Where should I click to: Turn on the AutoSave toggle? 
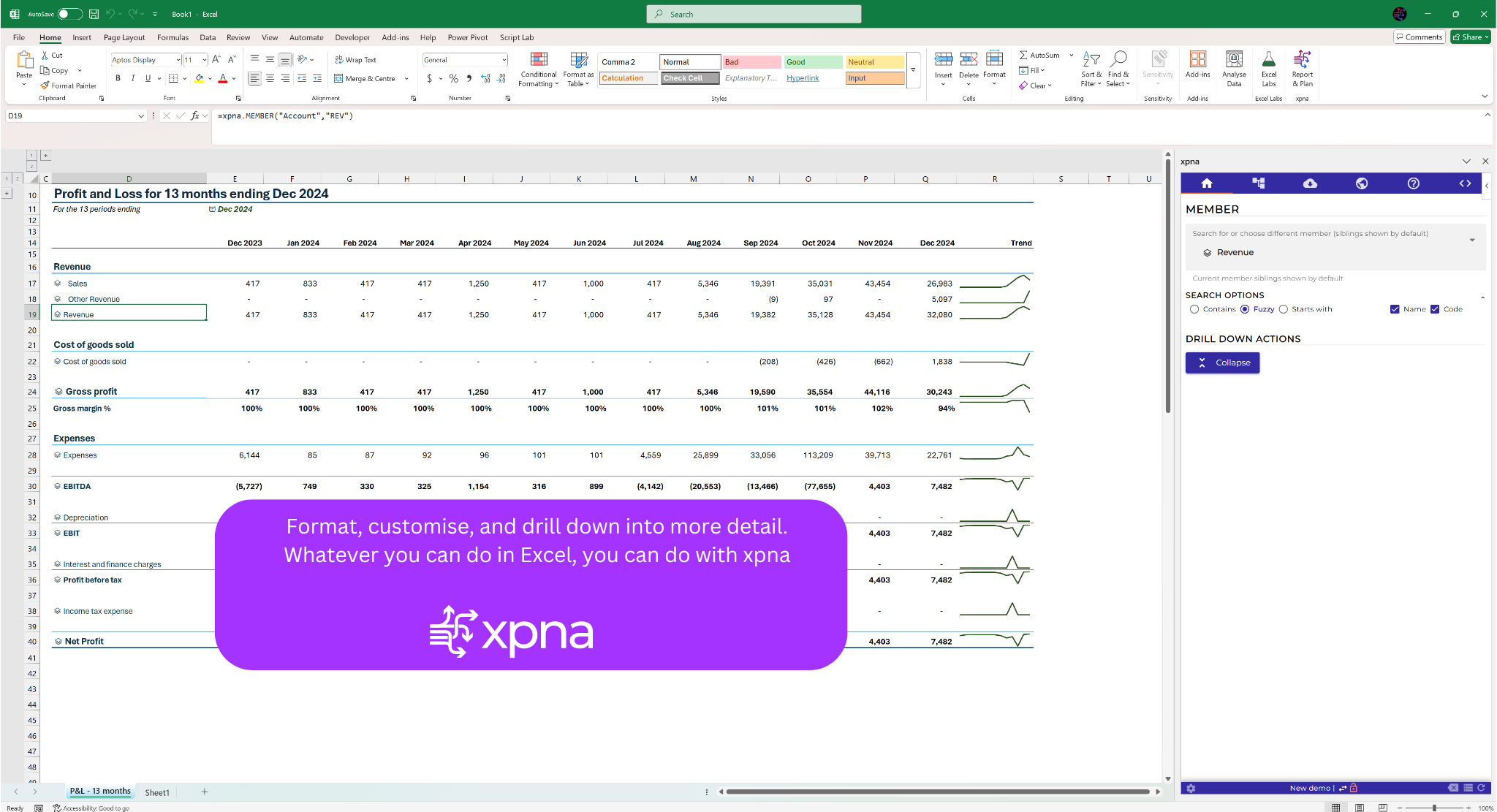pos(69,14)
